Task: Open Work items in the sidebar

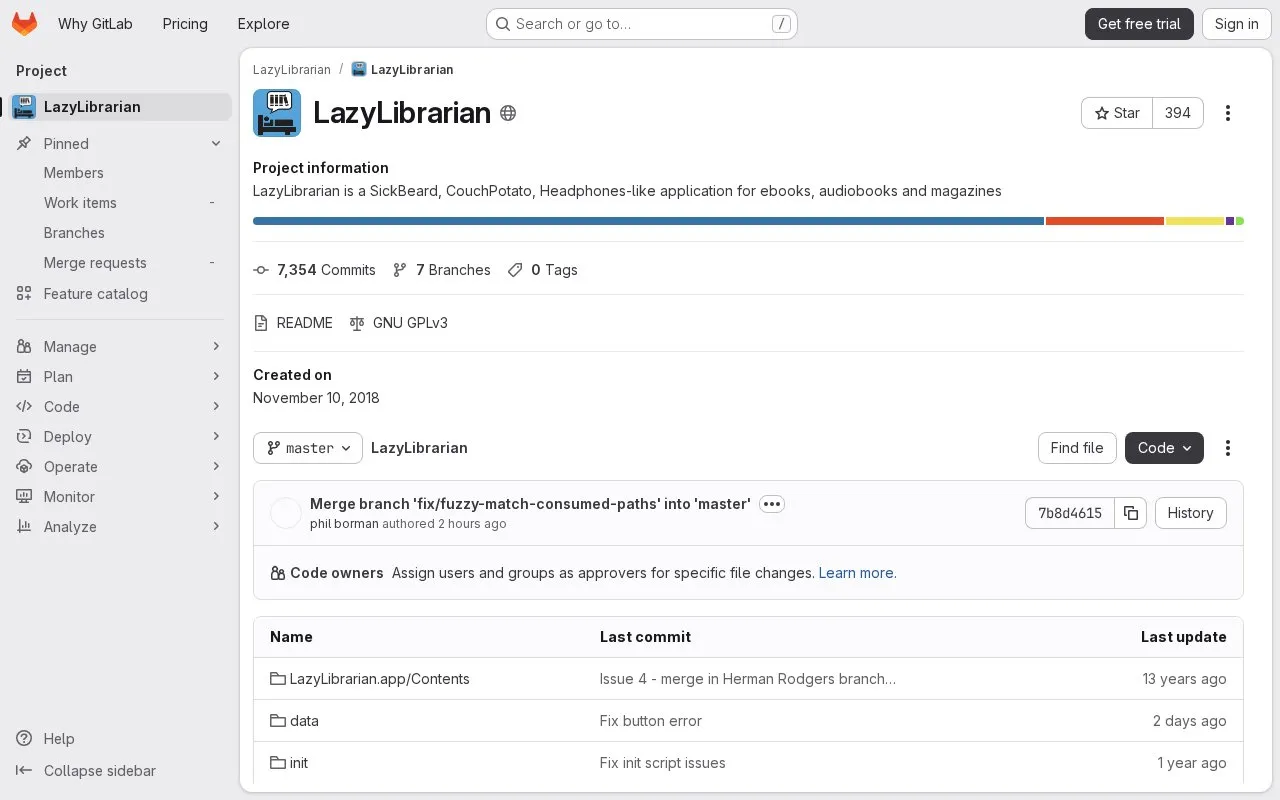Action: [120, 203]
